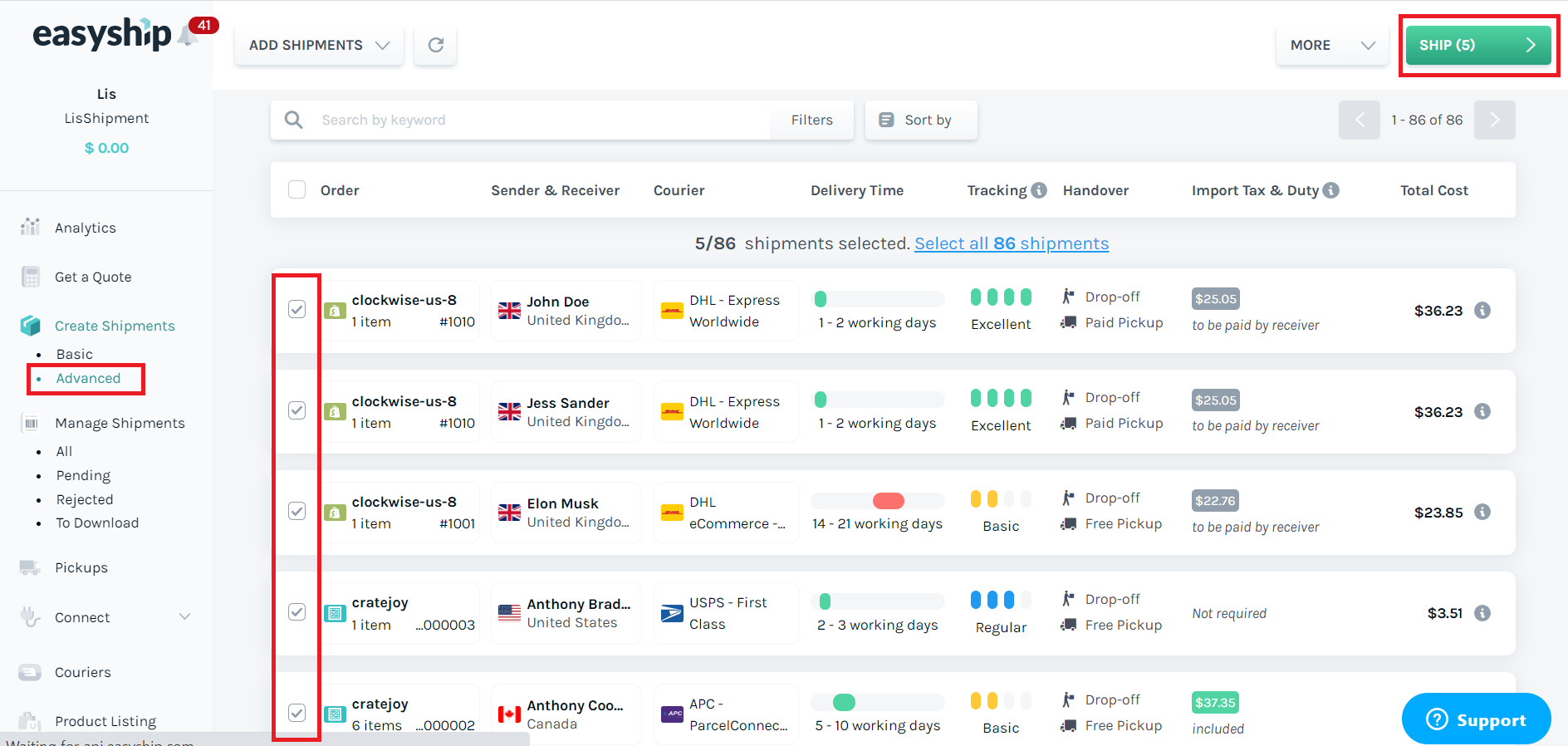Open the Add Shipments dropdown
This screenshot has width=1568, height=746.
click(x=319, y=45)
